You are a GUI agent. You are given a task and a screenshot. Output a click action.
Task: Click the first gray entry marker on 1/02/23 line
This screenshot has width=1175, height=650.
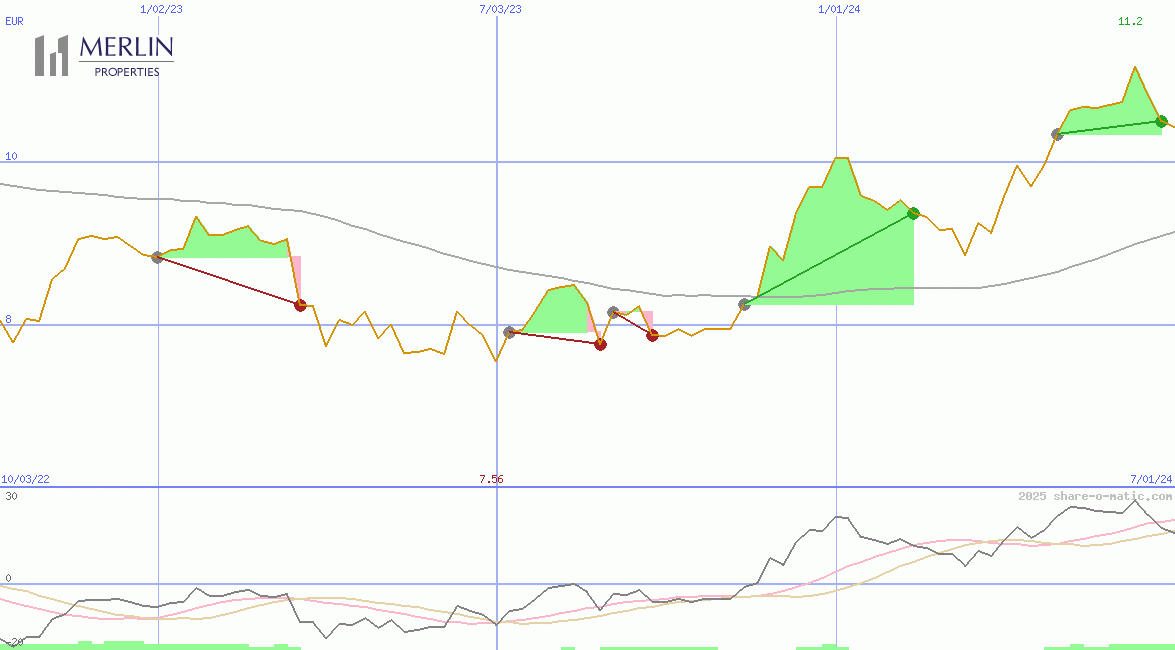(x=157, y=257)
